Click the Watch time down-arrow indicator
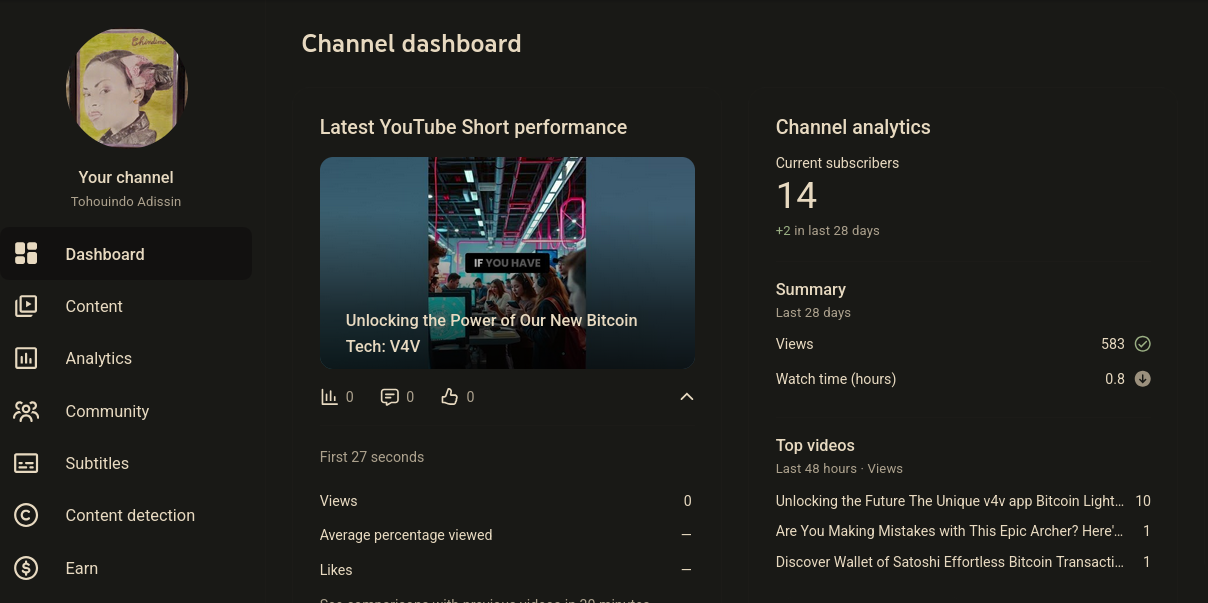 1143,379
